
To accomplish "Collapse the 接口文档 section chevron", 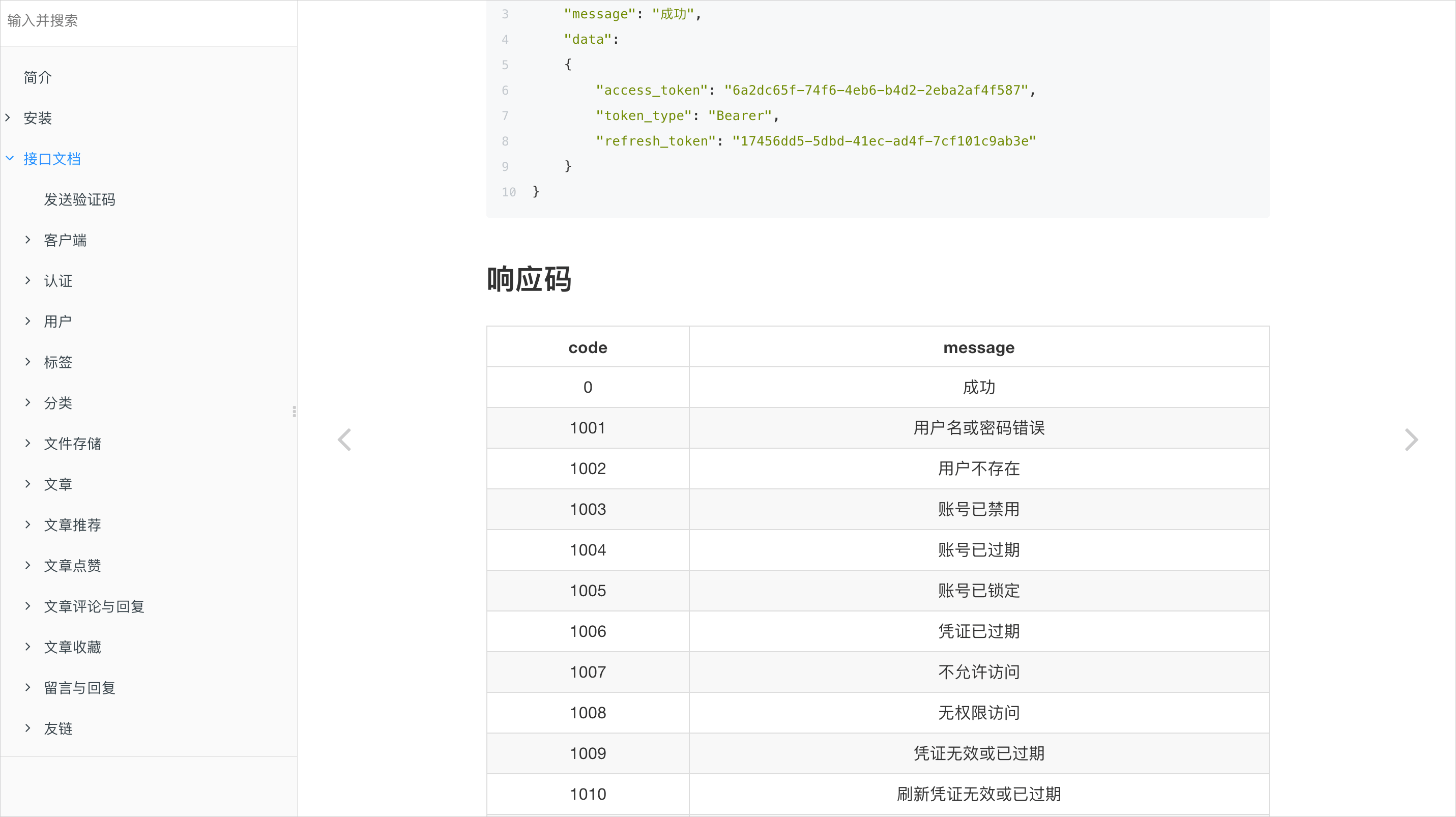I will click(x=10, y=158).
